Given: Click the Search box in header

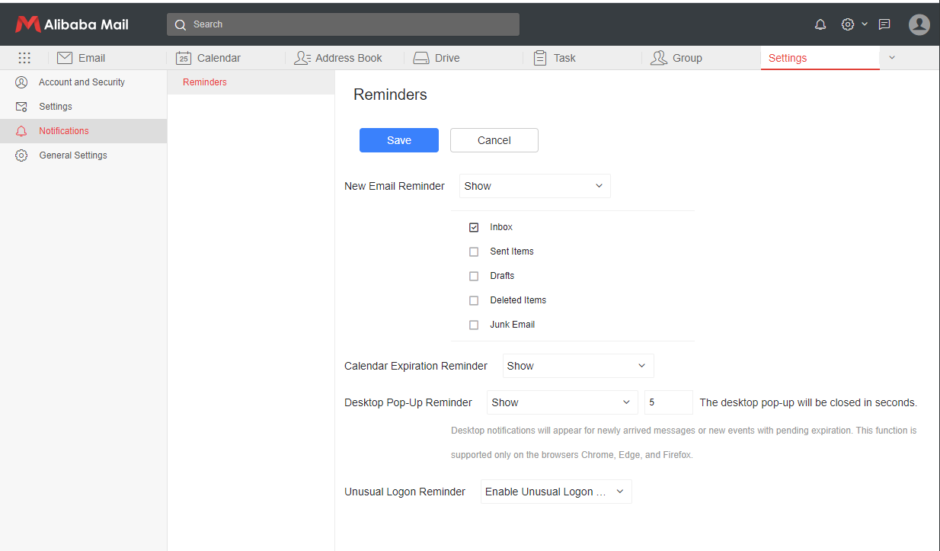Looking at the screenshot, I should pos(343,24).
